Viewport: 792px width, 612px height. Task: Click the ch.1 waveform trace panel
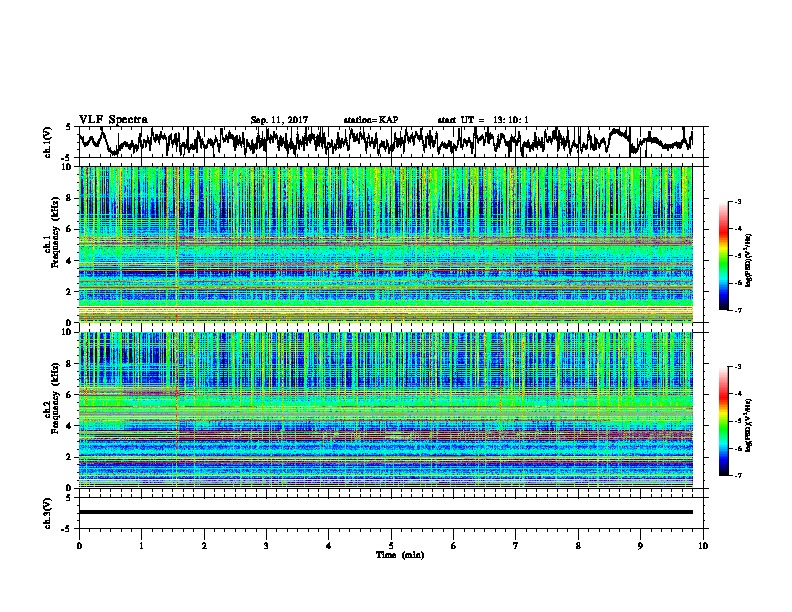pos(390,142)
